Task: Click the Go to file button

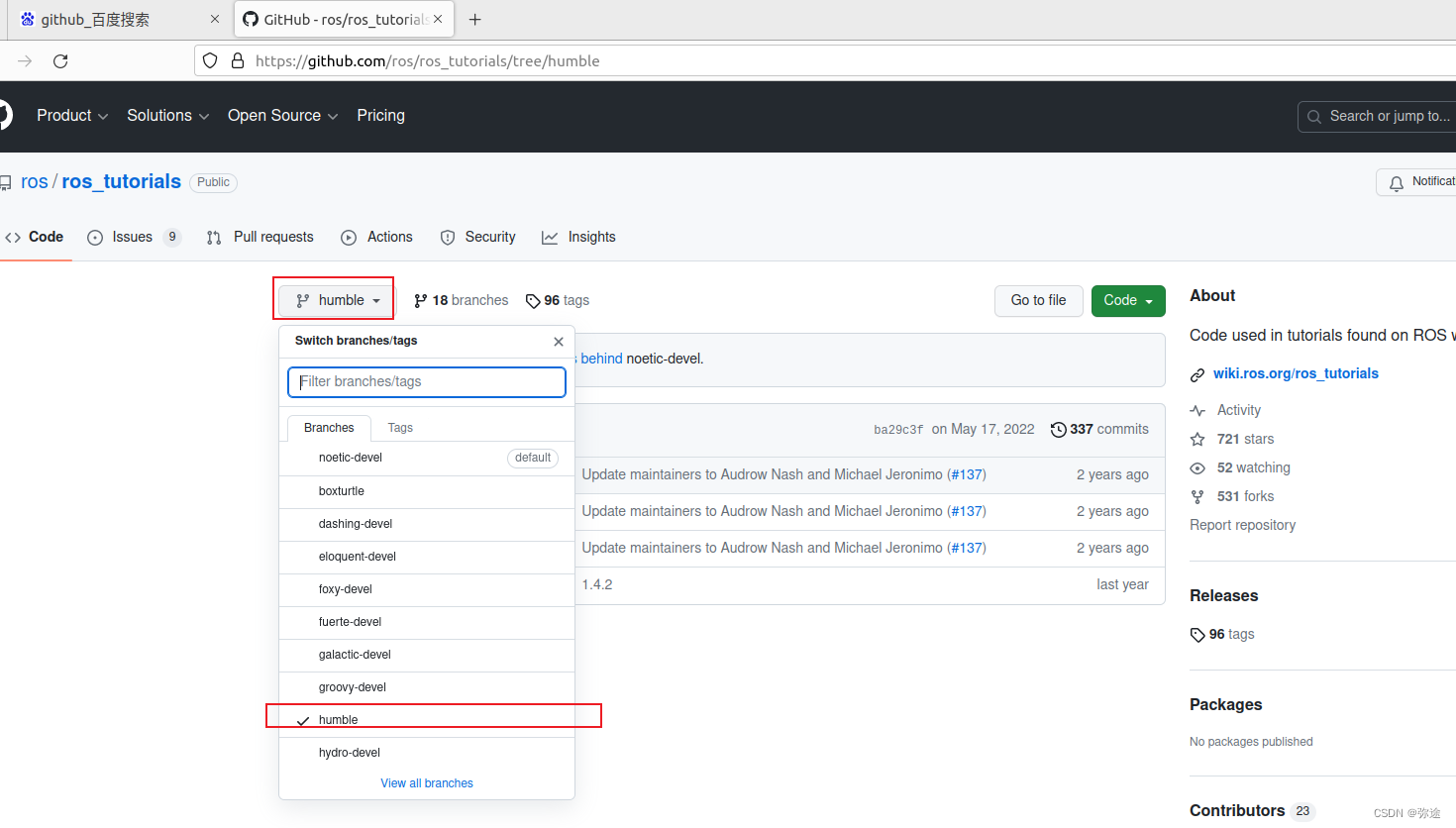Action: point(1038,300)
